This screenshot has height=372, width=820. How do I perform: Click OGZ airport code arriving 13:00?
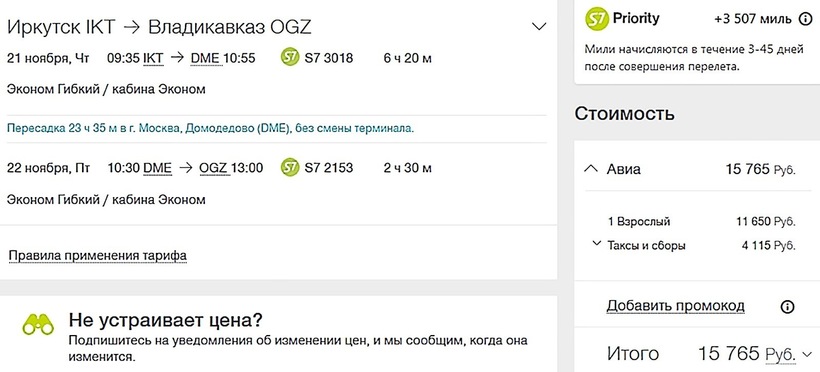coord(213,168)
